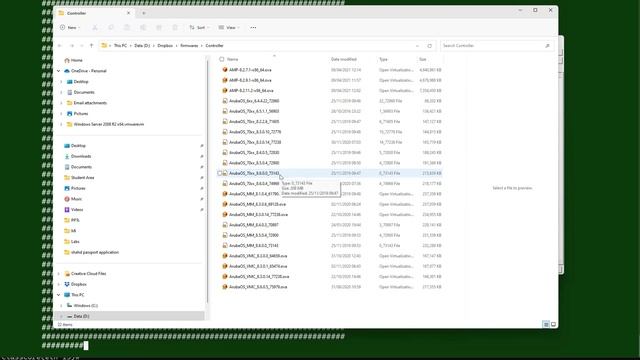
Task: Select the Controller tab
Action: pyautogui.click(x=95, y=13)
